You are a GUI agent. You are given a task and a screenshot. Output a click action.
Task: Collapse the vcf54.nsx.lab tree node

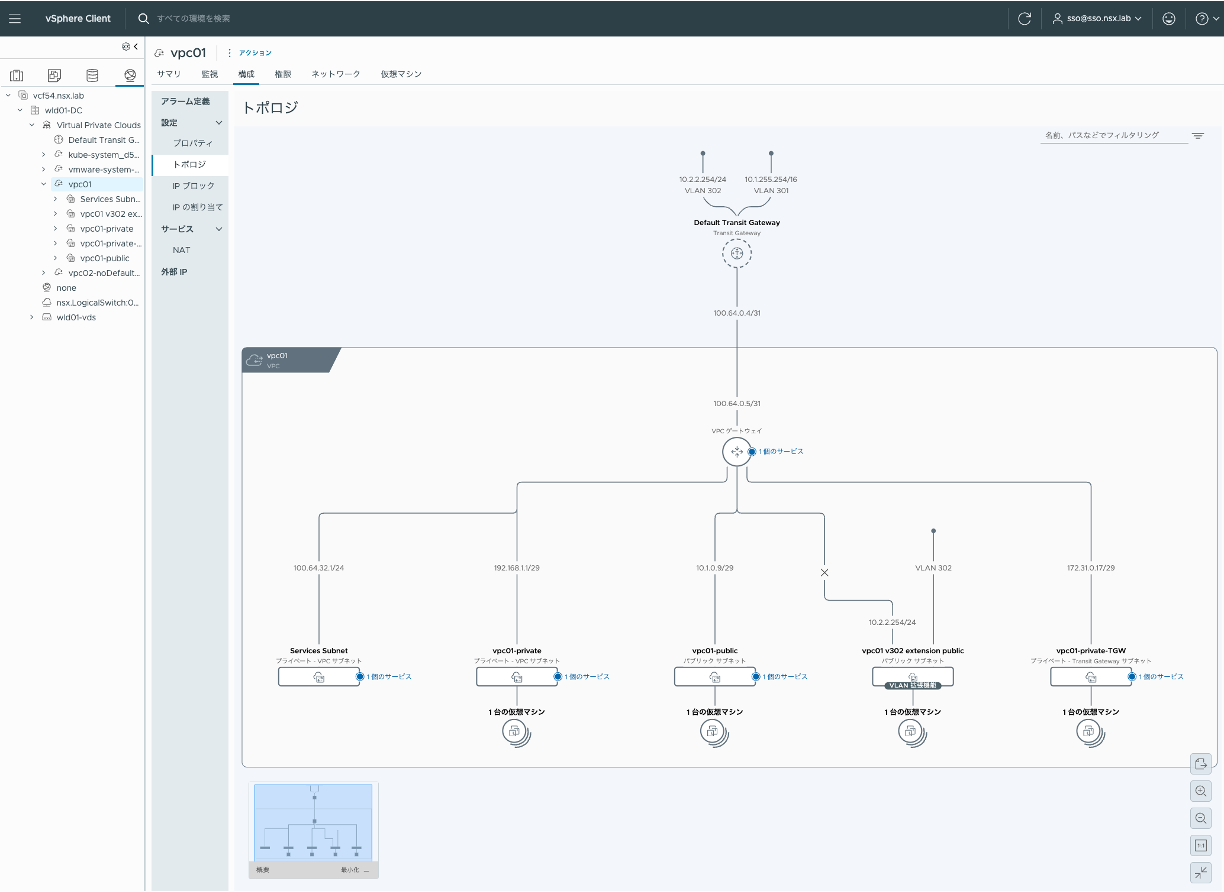[8, 96]
